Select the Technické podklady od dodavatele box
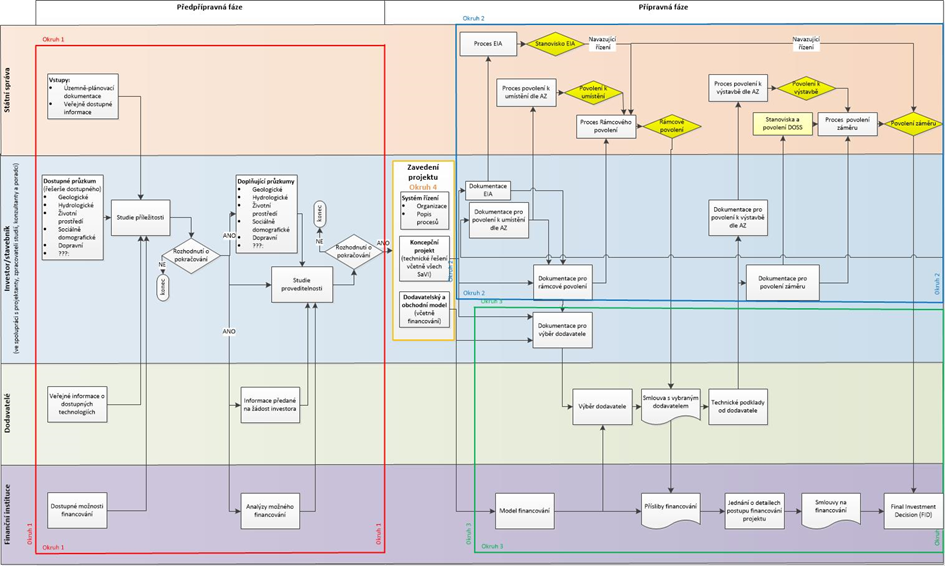This screenshot has height=566, width=945. pyautogui.click(x=738, y=406)
